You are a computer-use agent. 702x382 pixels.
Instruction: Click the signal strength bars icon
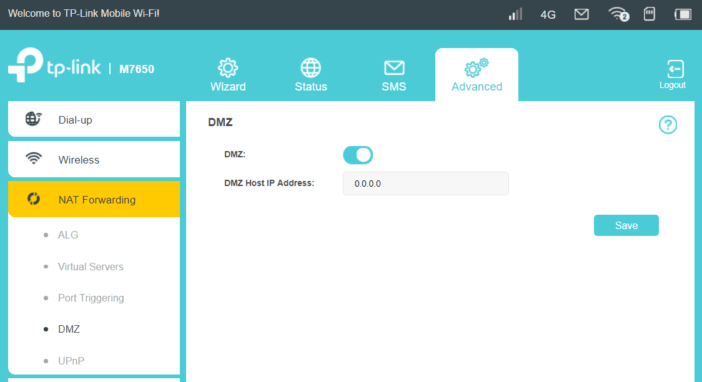pyautogui.click(x=515, y=14)
